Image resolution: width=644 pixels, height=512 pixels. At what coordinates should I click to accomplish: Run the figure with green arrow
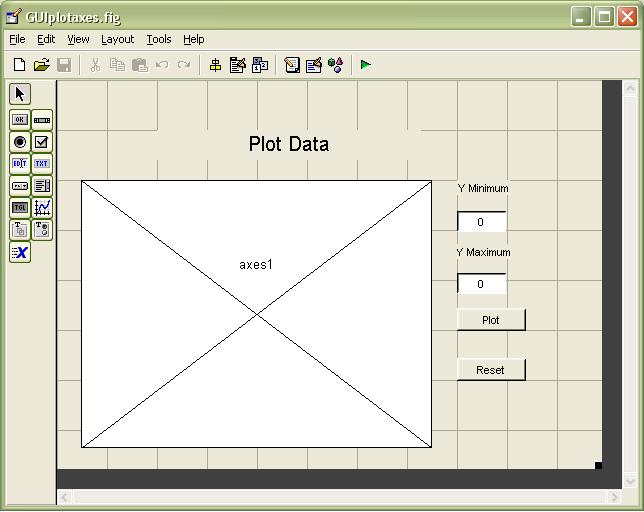366,65
